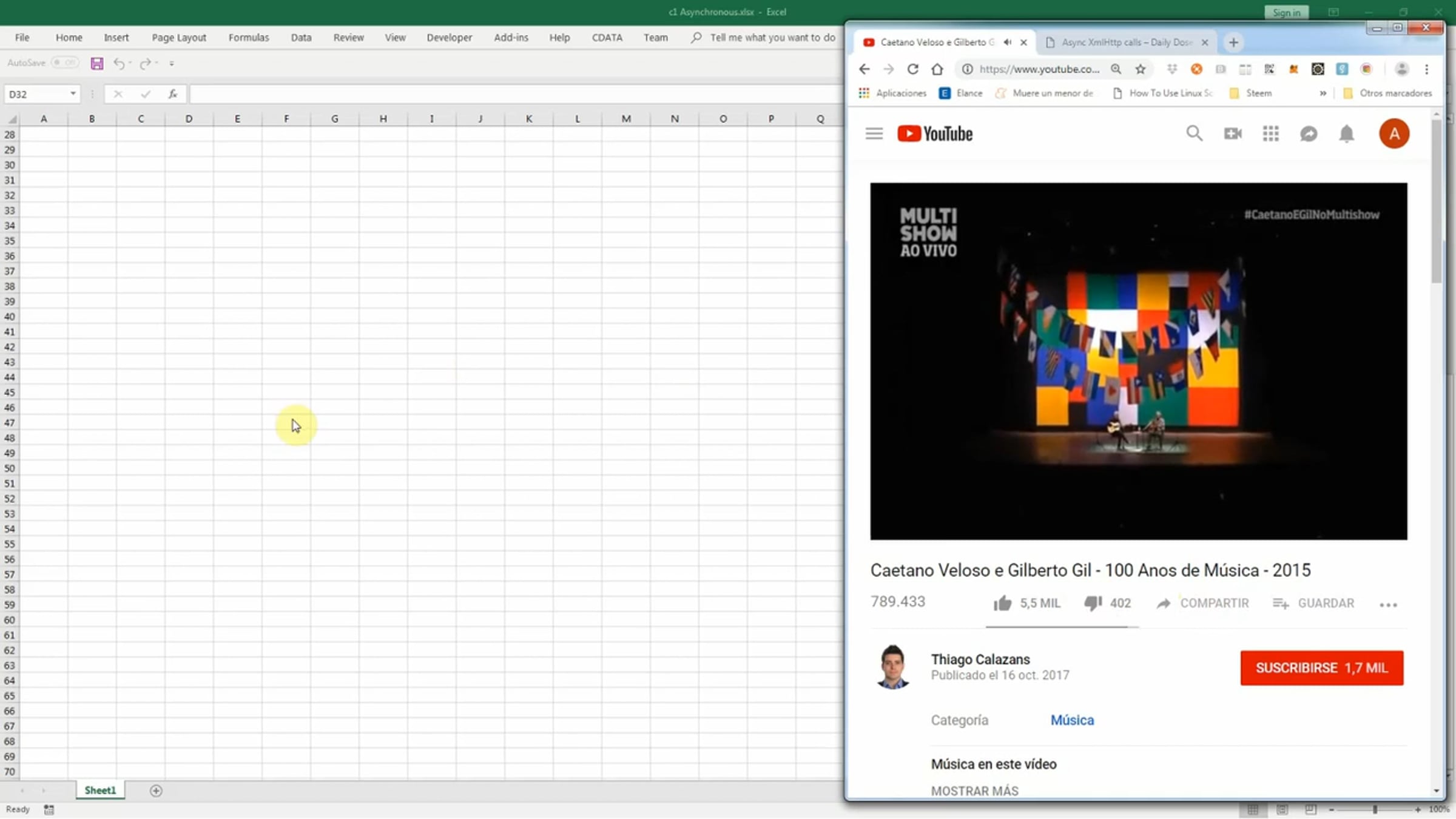This screenshot has height=819, width=1456.
Task: Click the video player thumbnail
Action: coord(1139,361)
